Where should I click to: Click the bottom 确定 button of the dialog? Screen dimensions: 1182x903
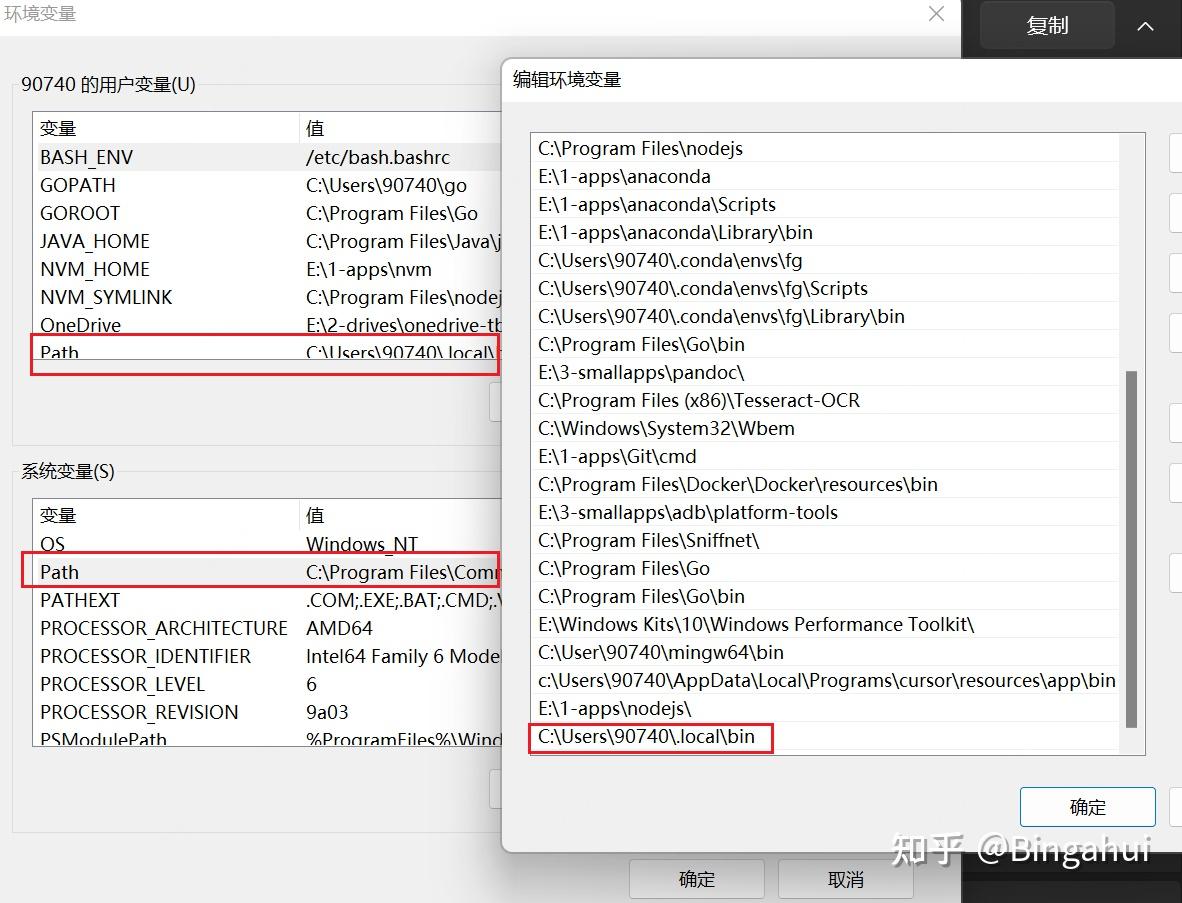coord(696,879)
